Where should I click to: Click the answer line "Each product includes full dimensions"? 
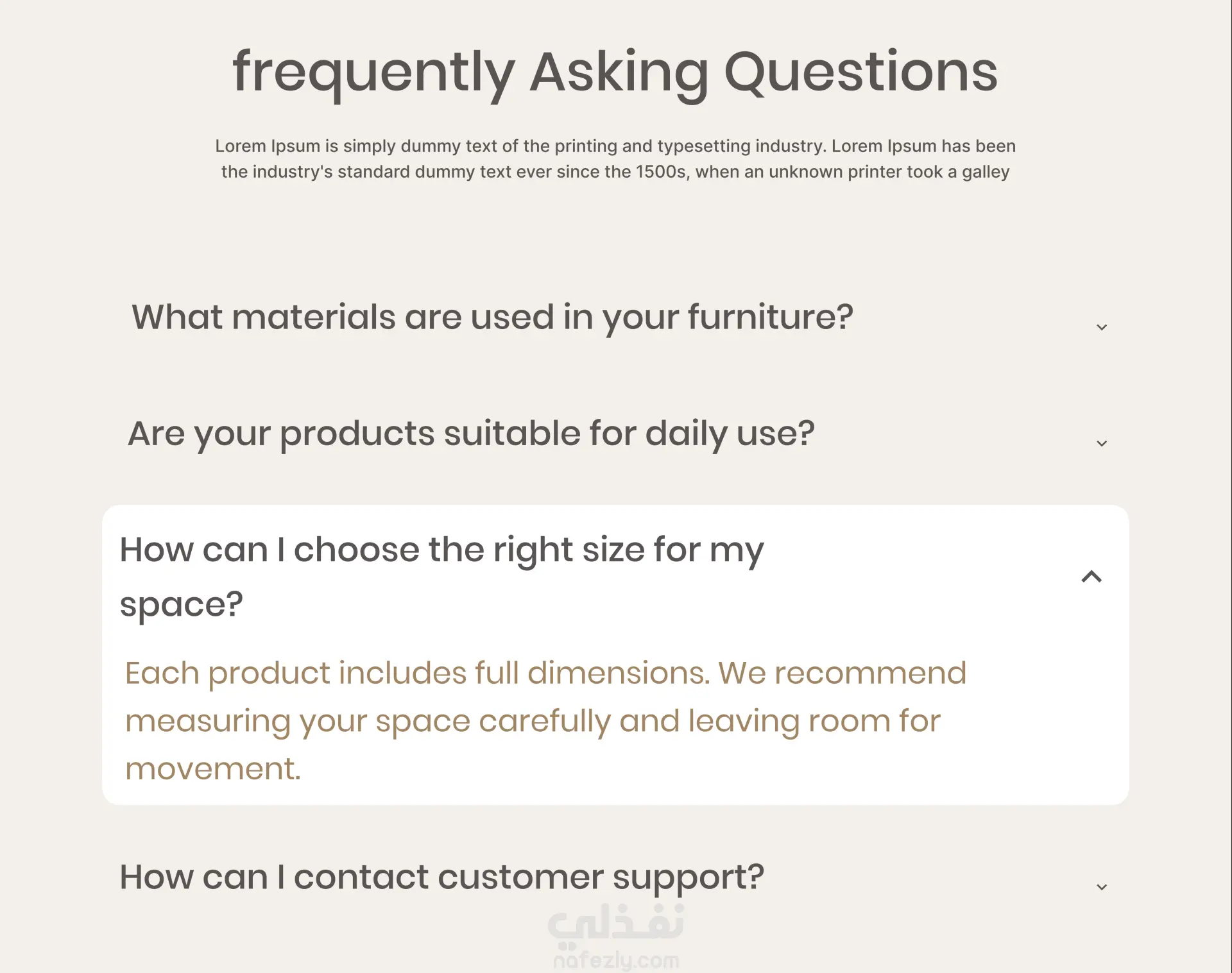[x=545, y=673]
